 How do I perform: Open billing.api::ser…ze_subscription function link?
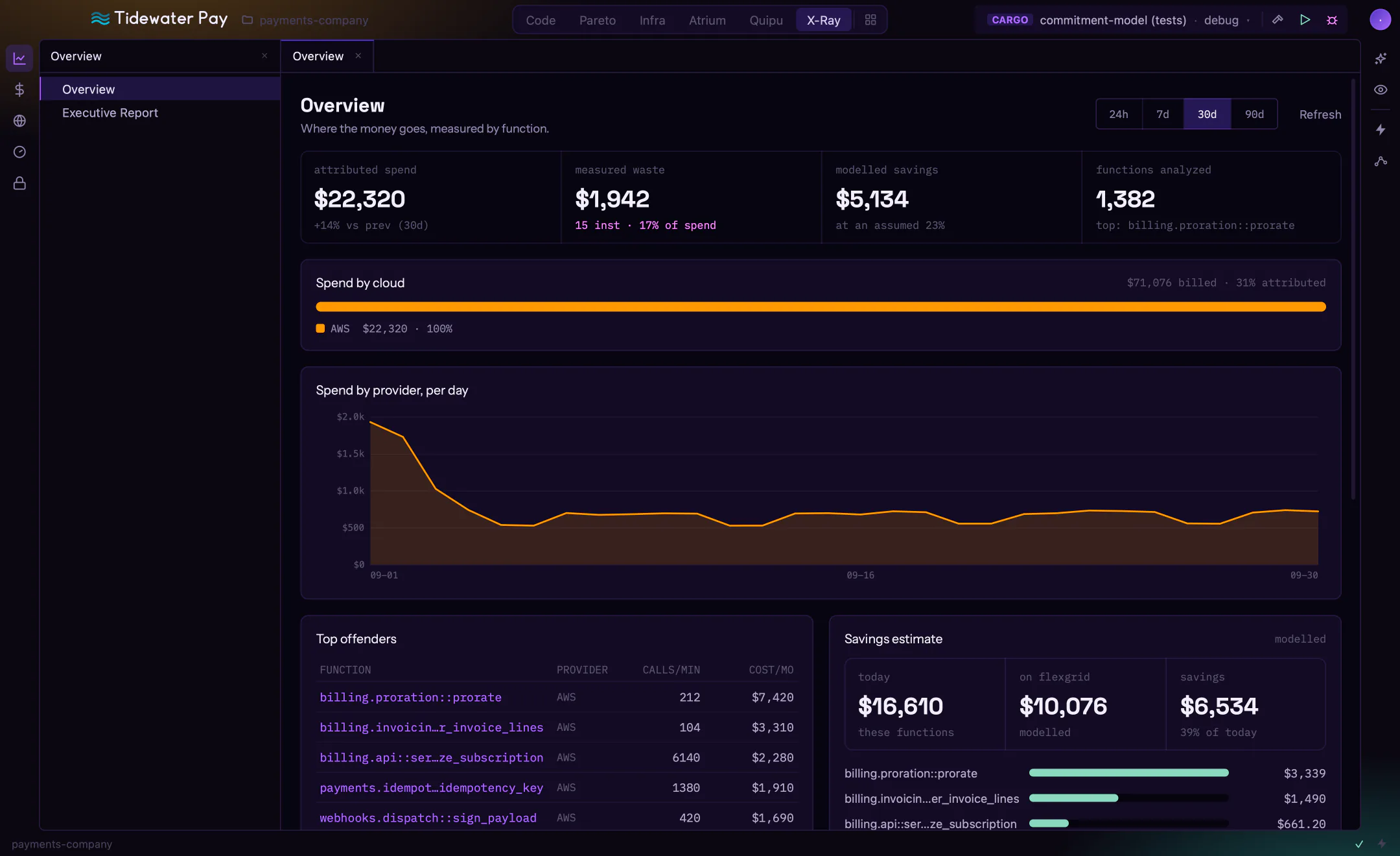point(431,757)
